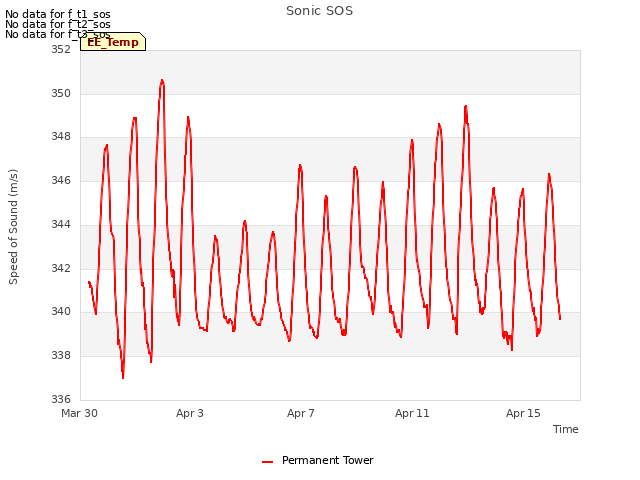Screen dimensions: 640x480
Task: Click the red legend line swatch
Action: click(267, 462)
